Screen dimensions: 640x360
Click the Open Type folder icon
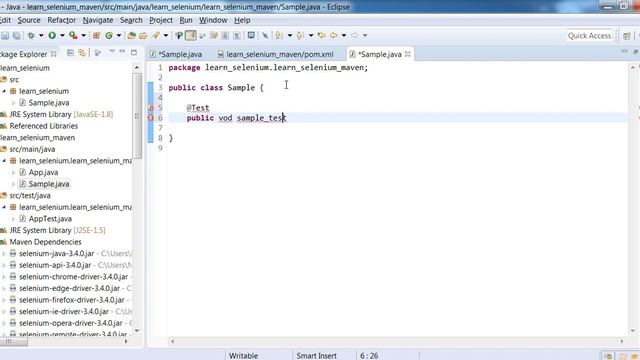pyautogui.click(x=131, y=36)
